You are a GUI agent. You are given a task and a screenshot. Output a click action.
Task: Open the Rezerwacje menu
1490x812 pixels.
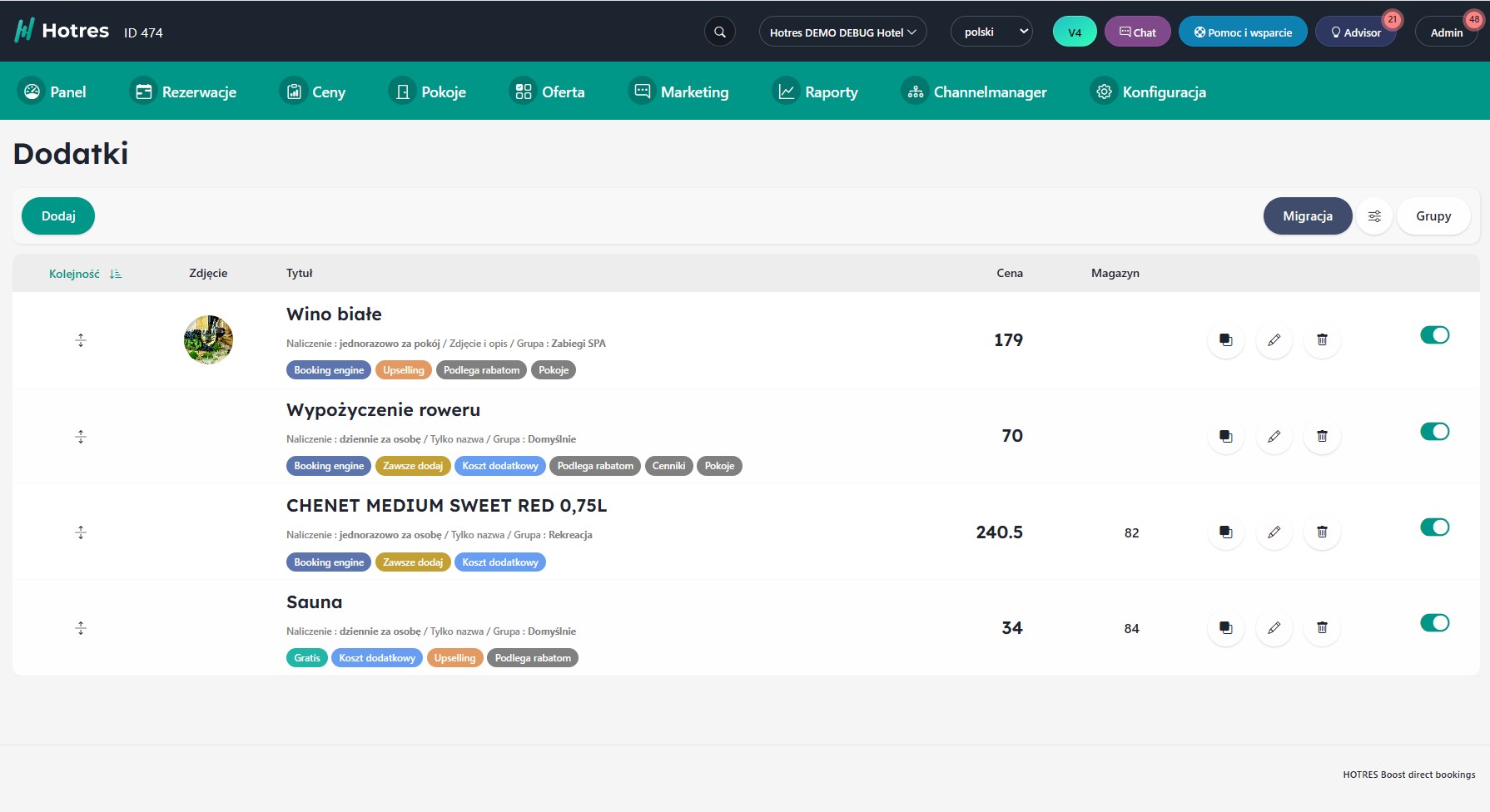186,92
